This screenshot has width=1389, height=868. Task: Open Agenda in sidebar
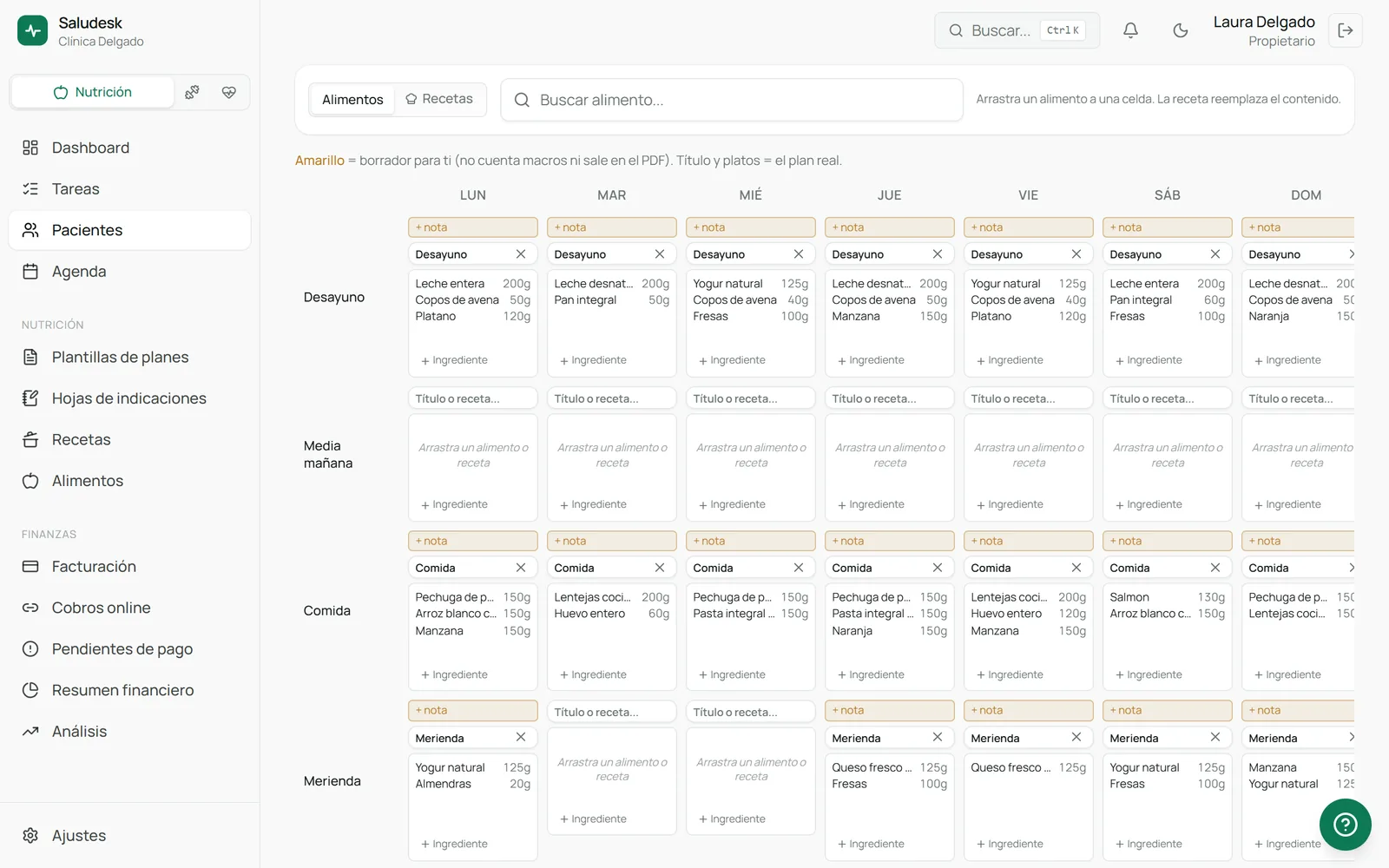(129, 271)
